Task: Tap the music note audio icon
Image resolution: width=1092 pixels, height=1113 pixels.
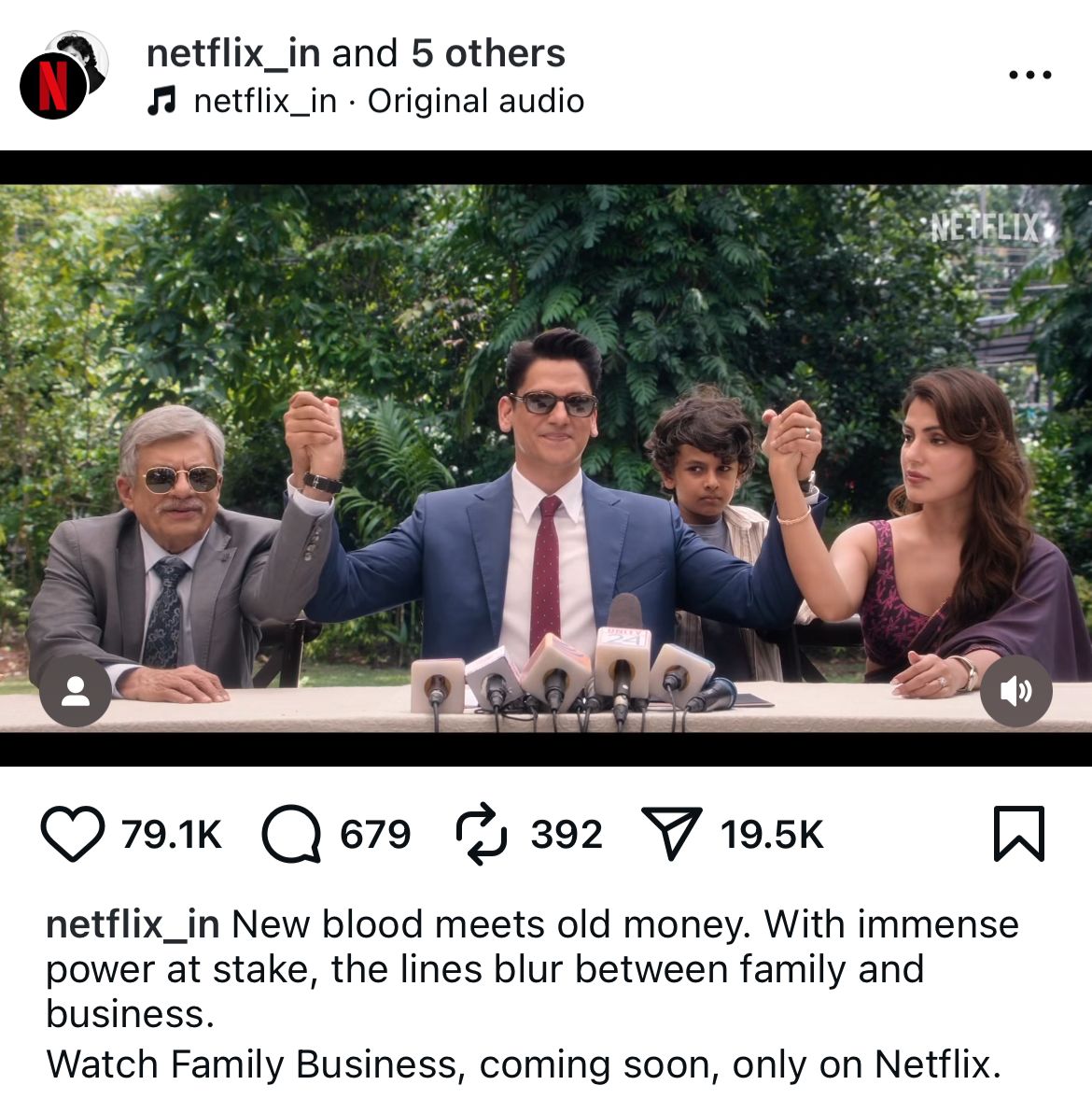Action: pyautogui.click(x=161, y=101)
